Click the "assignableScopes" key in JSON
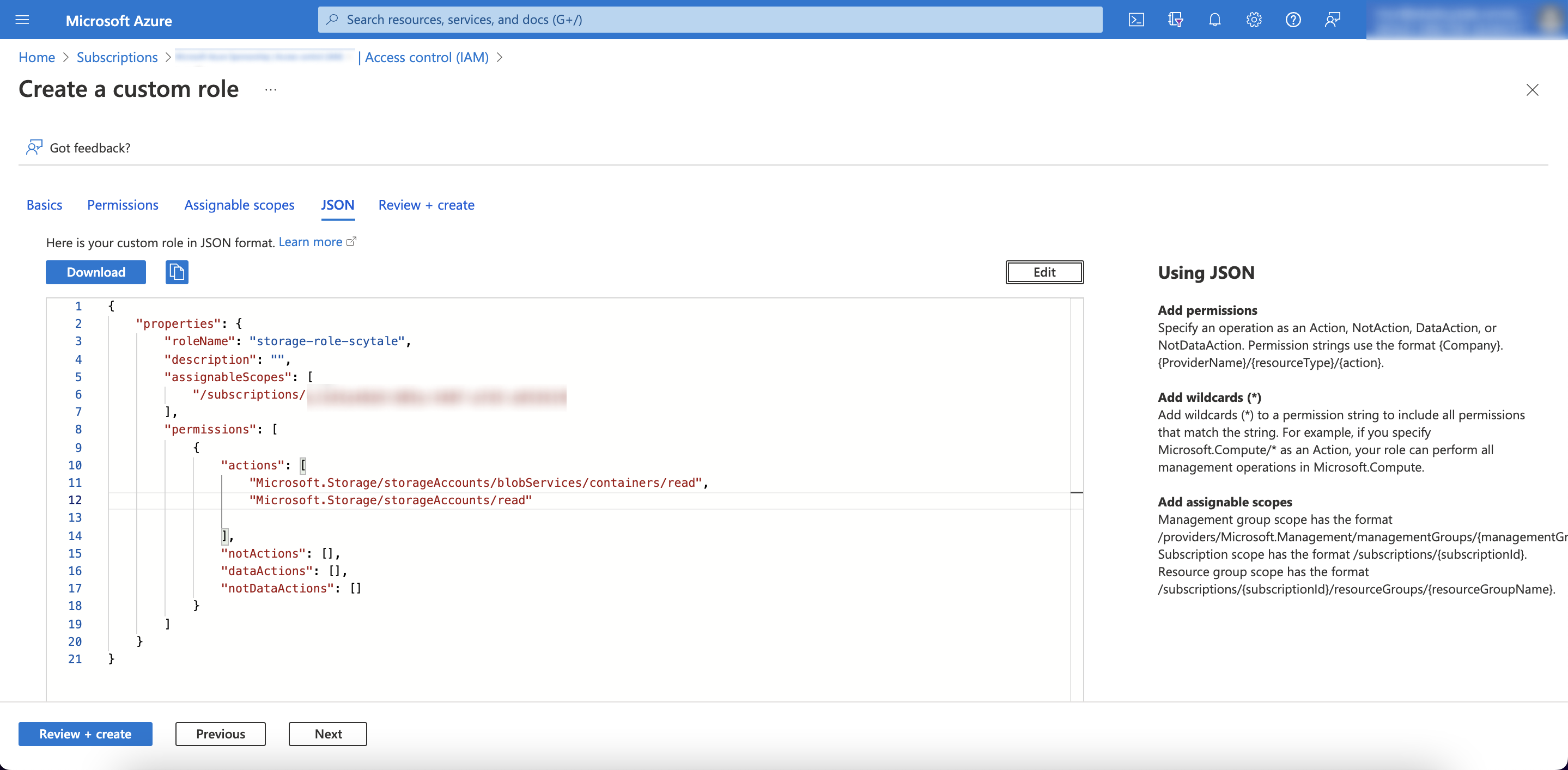1568x770 pixels. point(228,377)
